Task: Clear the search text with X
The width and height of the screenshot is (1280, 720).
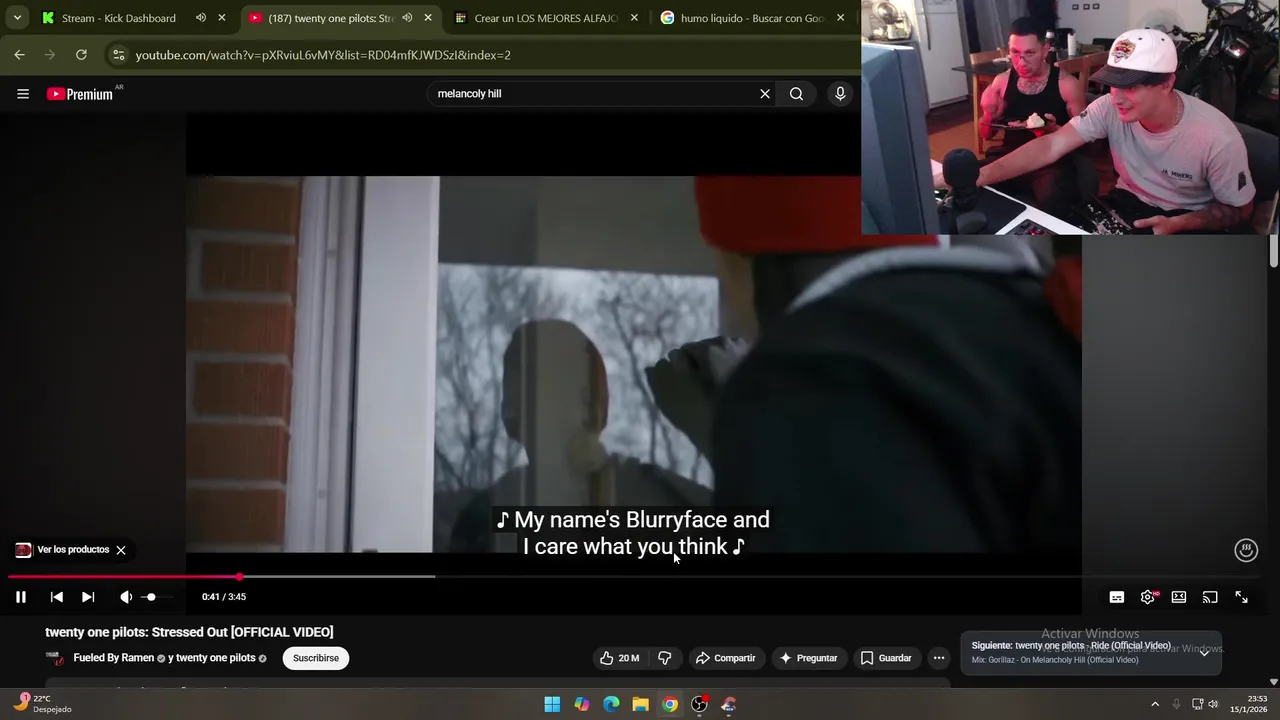Action: coord(765,94)
